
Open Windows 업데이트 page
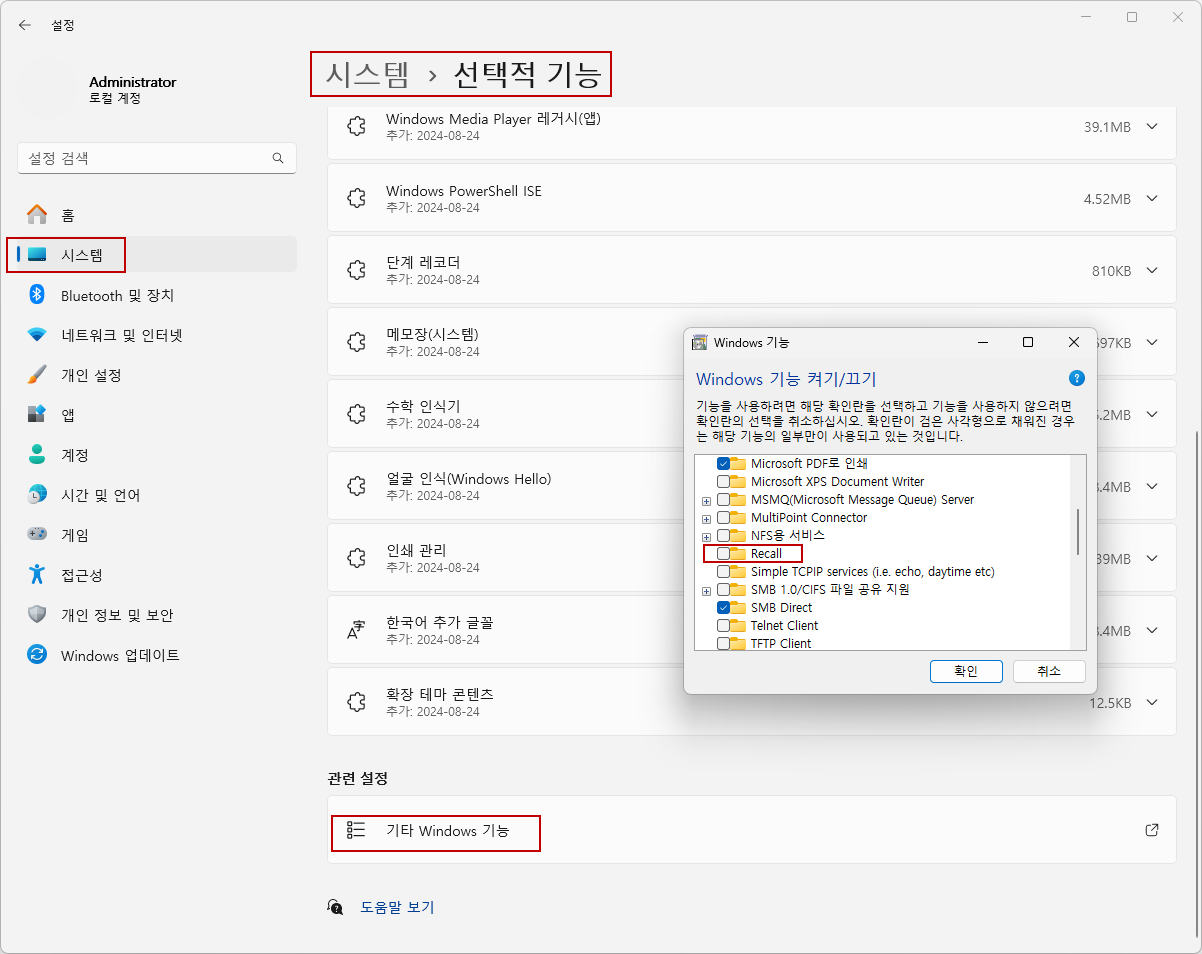pyautogui.click(x=157, y=655)
